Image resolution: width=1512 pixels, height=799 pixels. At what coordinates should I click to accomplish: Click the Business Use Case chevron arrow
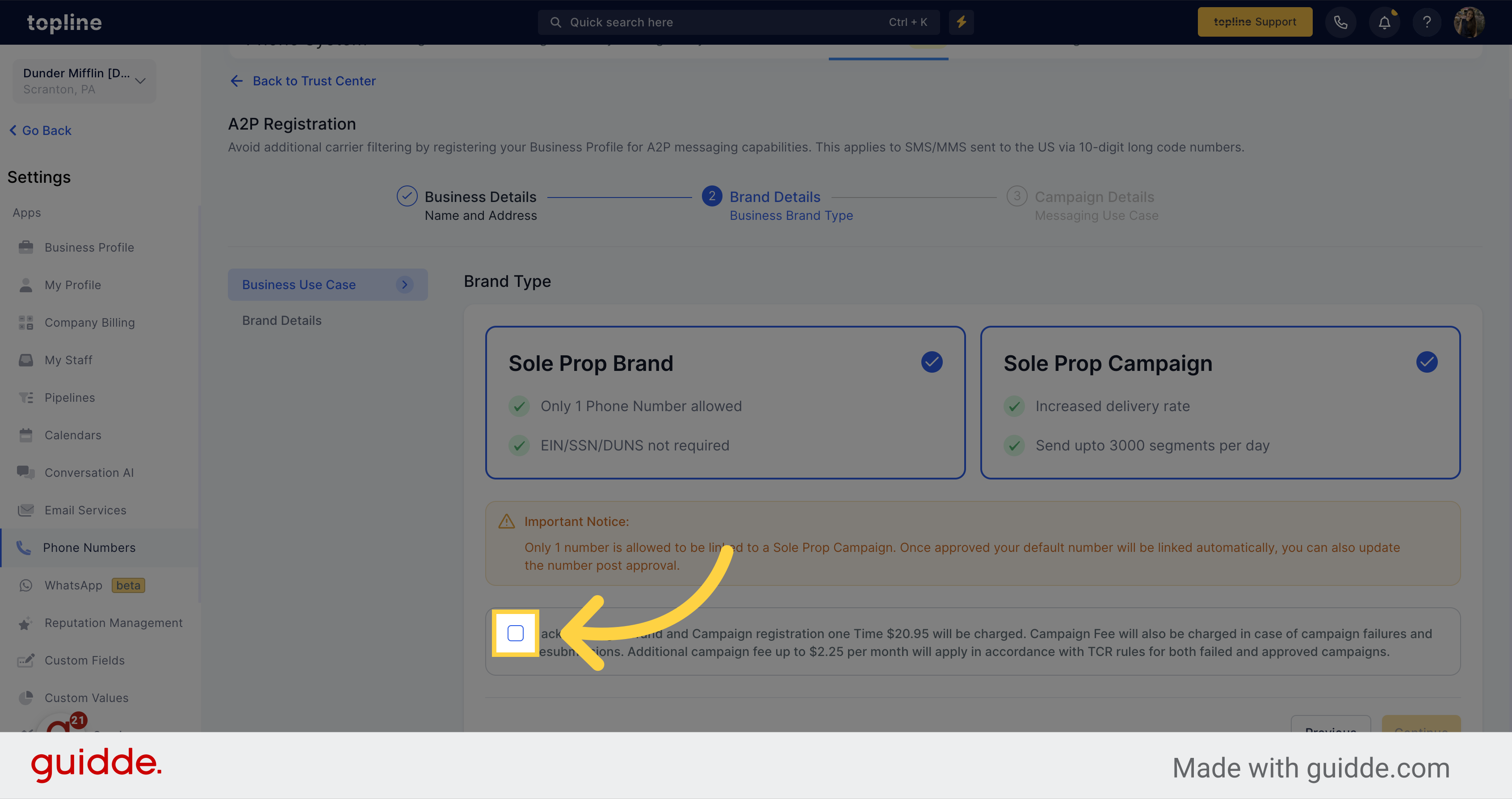tap(404, 285)
